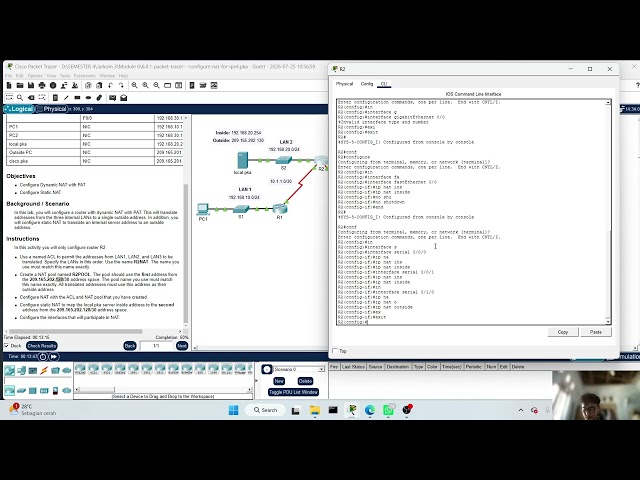Click the Check Results button
This screenshot has width=640, height=480.
[42, 346]
